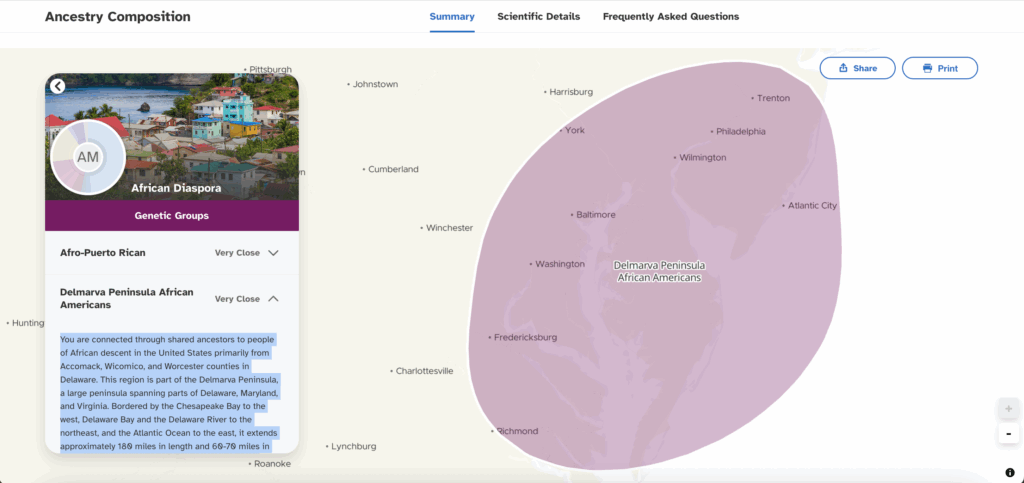Image resolution: width=1024 pixels, height=483 pixels.
Task: Open Frequently Asked Questions tab
Action: pos(670,17)
